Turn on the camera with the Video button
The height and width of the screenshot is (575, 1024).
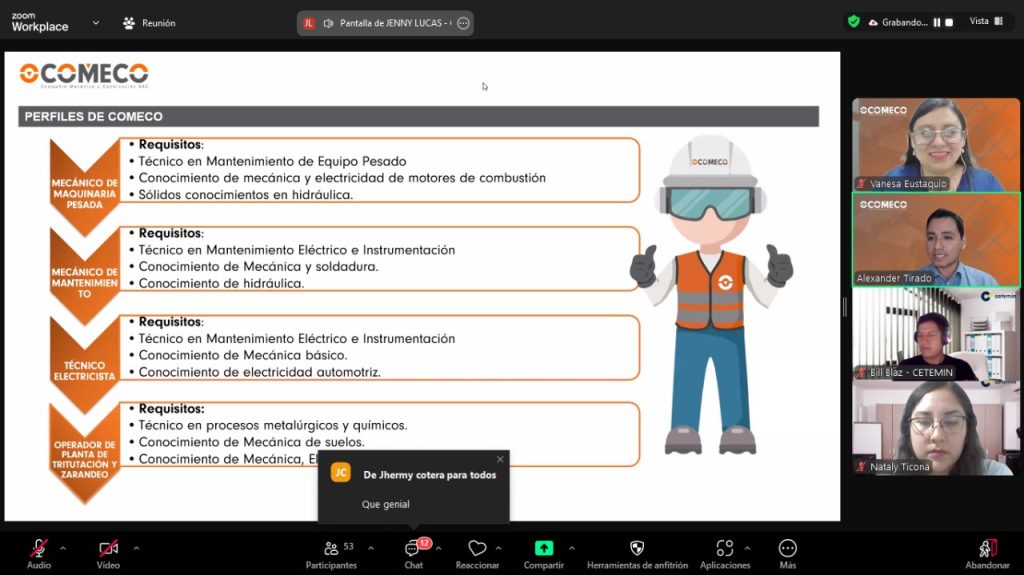(108, 549)
